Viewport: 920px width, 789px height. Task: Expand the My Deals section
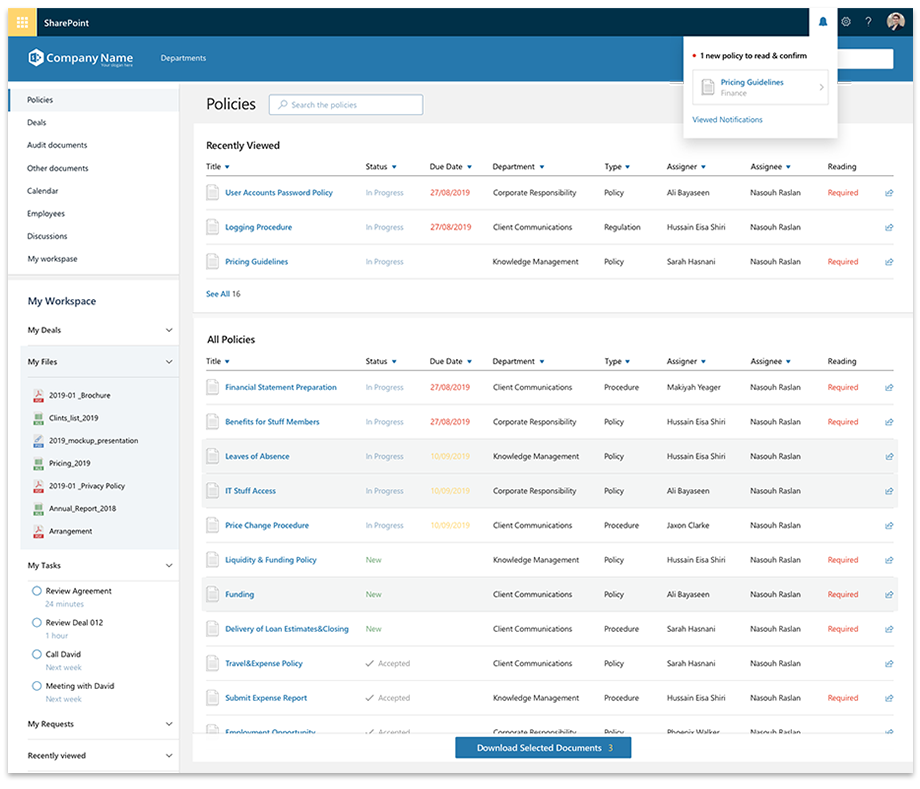coord(169,330)
